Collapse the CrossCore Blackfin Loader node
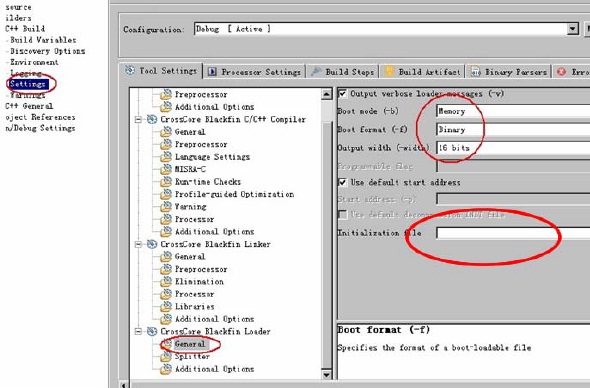Viewport: 590px width, 388px height. 138,332
